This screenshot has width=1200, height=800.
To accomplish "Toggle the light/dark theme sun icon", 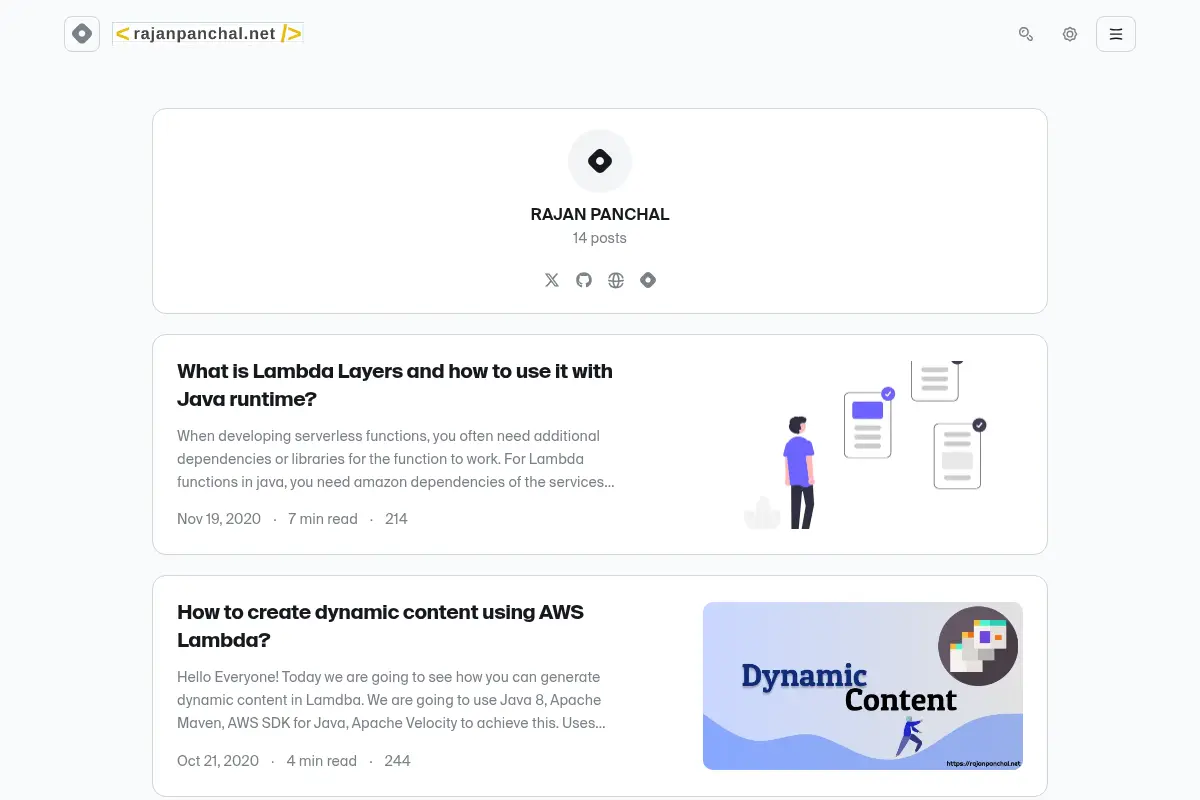I will [x=1070, y=34].
